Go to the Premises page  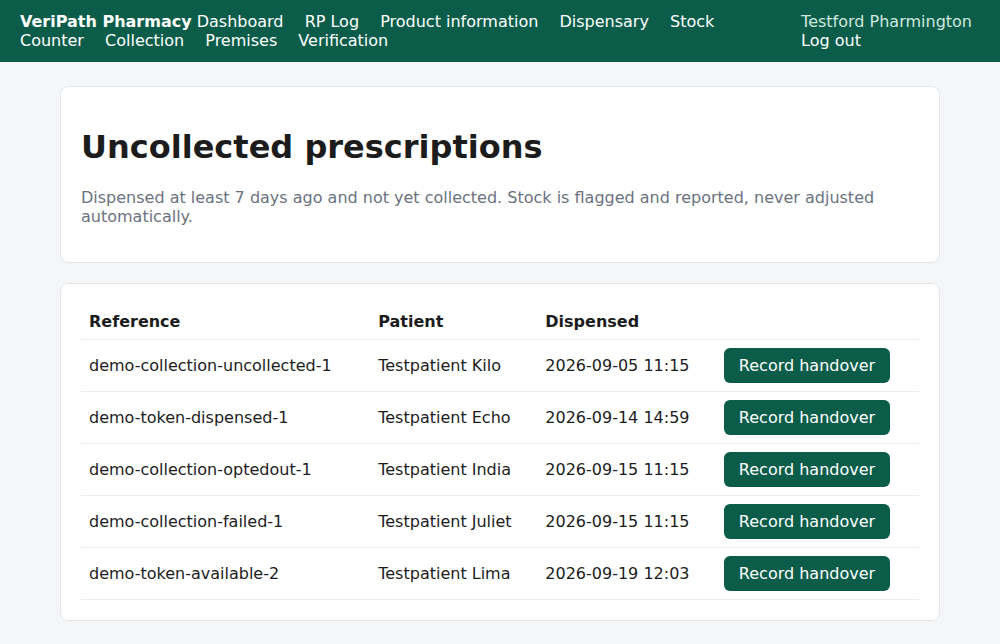pyautogui.click(x=241, y=40)
